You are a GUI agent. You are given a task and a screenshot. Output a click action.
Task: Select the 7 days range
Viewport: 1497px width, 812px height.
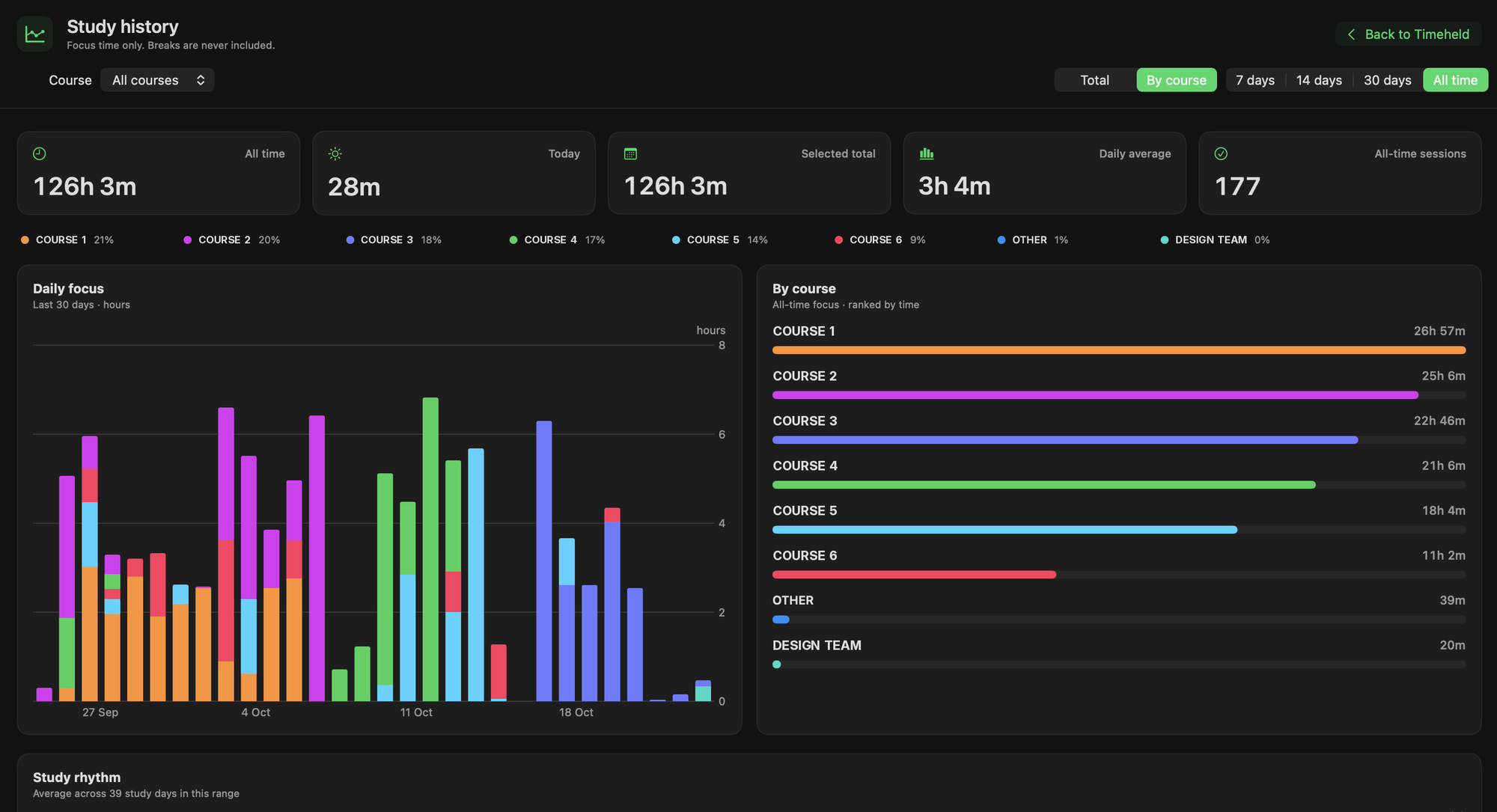point(1255,80)
